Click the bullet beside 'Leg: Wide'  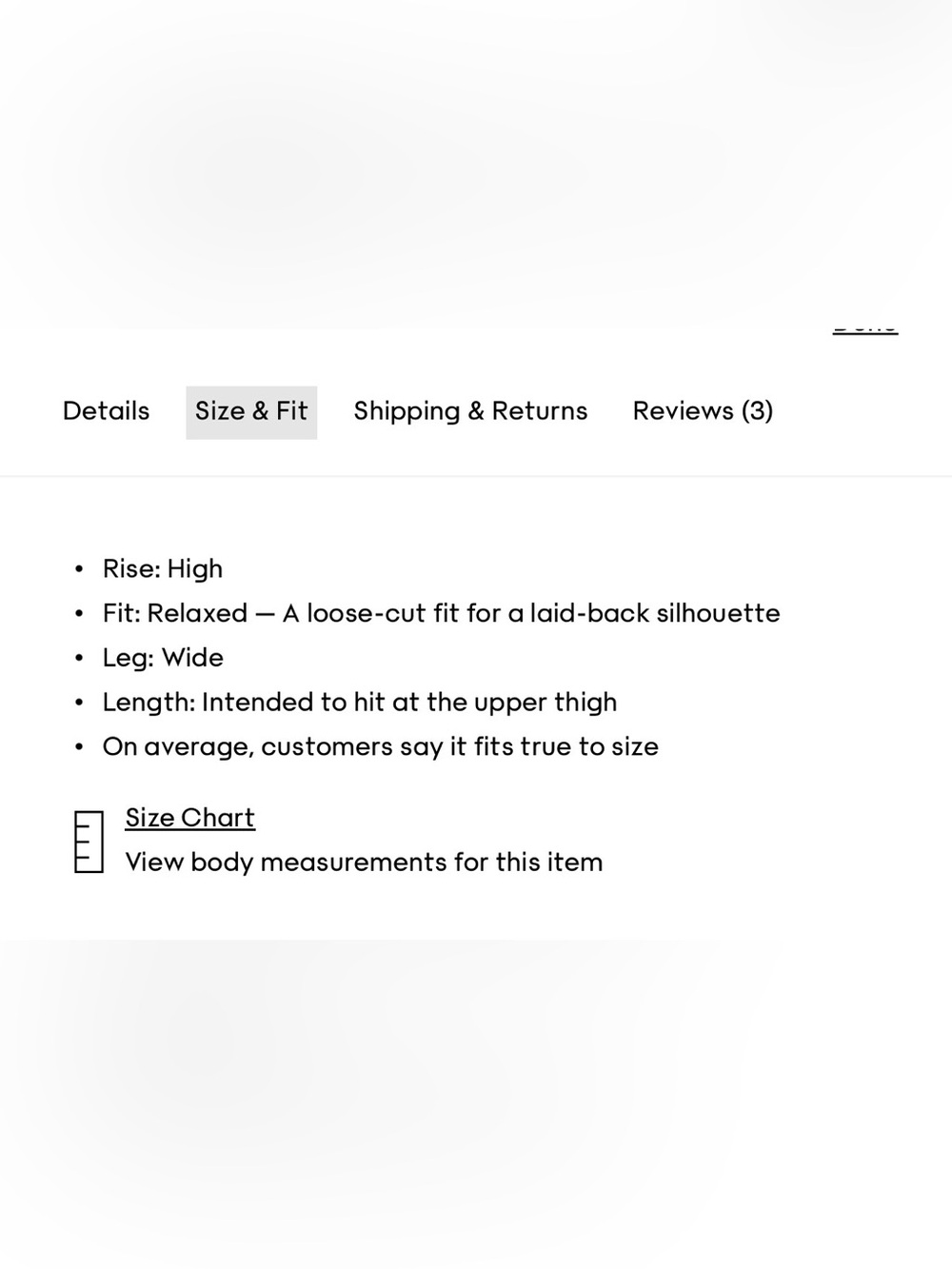79,659
